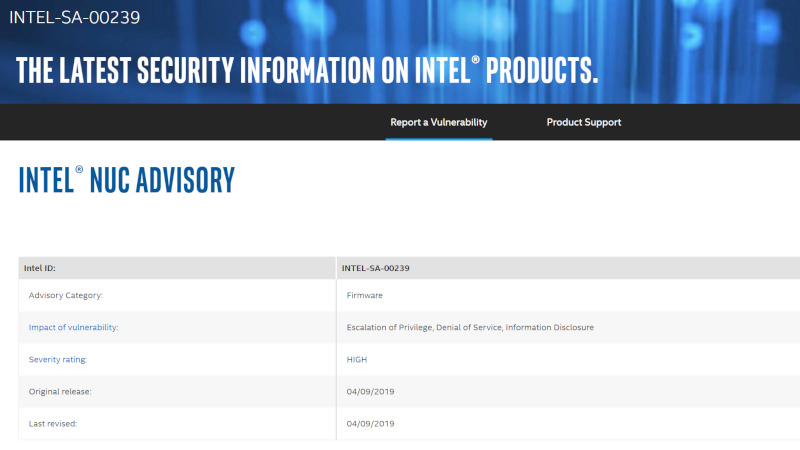Select the Last revised date value
Screen dimensions: 800x450
tap(370, 423)
